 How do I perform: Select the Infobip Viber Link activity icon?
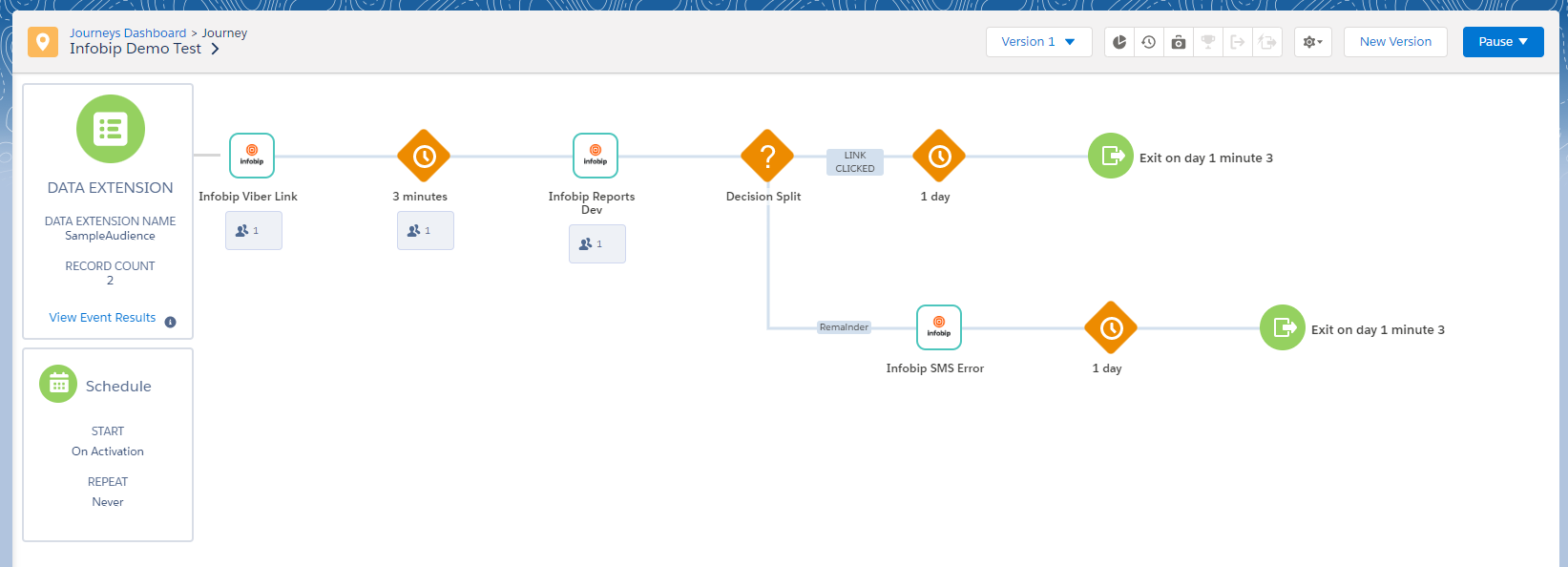click(252, 156)
